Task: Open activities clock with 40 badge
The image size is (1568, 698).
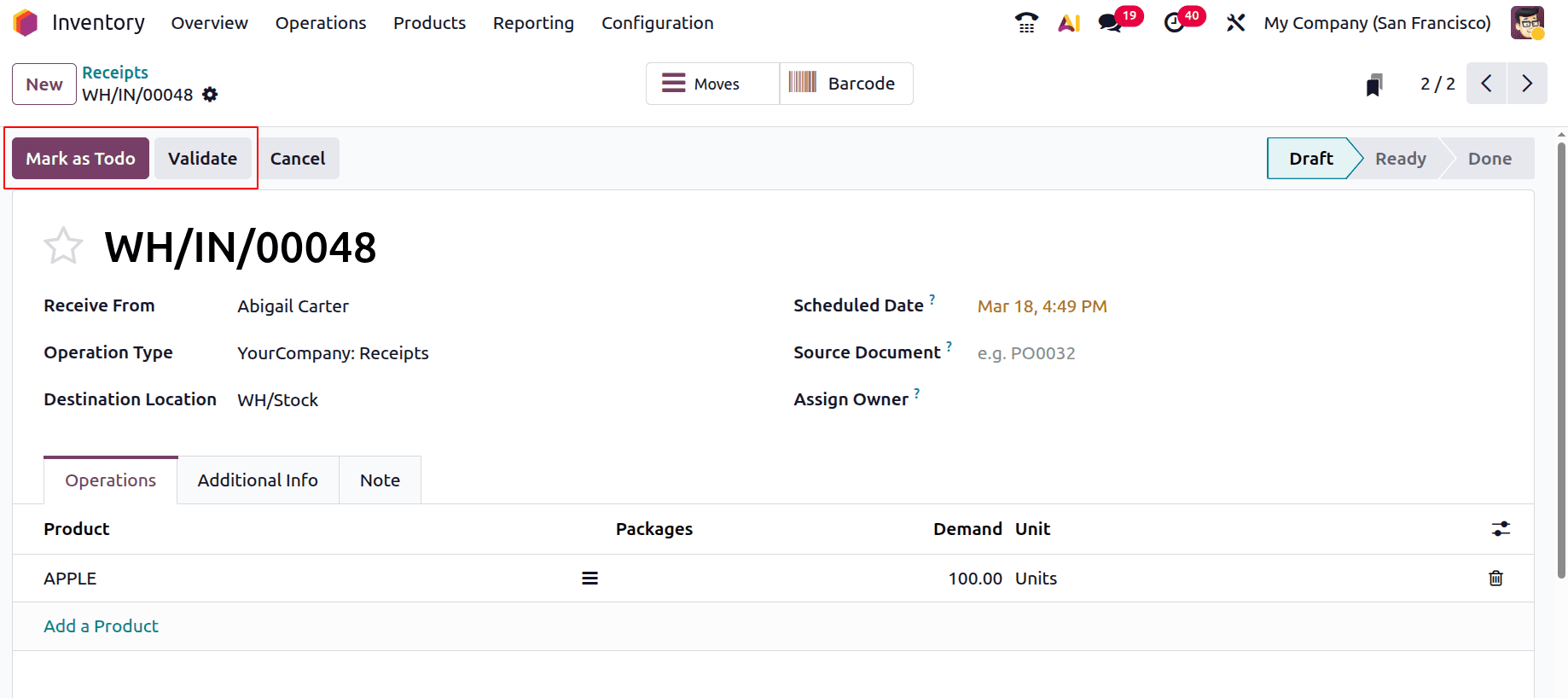Action: point(1175,23)
